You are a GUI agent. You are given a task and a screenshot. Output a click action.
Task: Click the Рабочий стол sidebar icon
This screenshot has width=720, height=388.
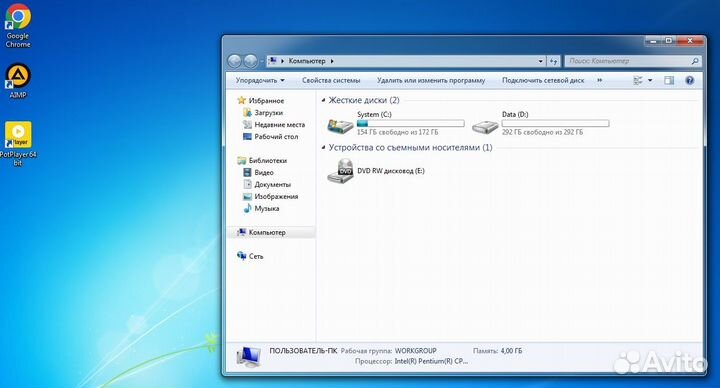coord(247,136)
